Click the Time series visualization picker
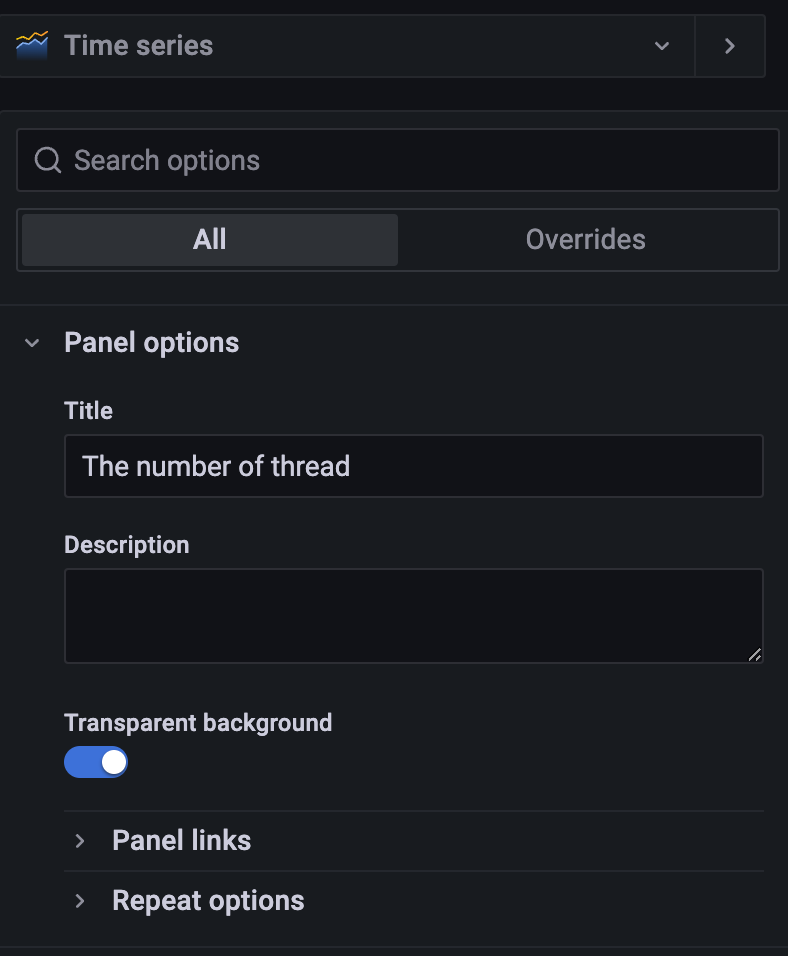This screenshot has height=956, width=788. coord(346,46)
